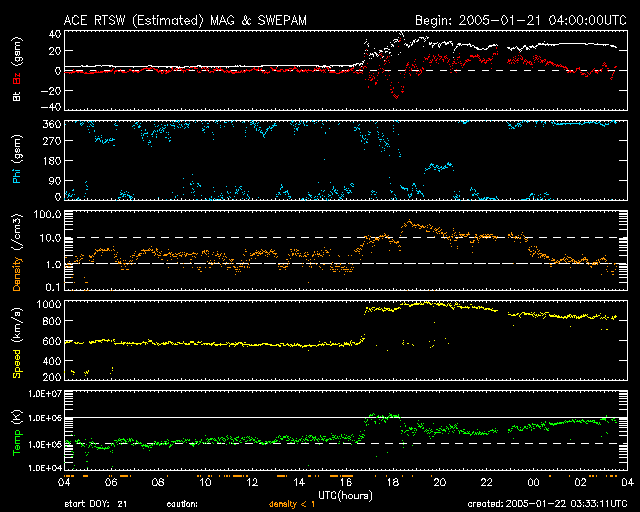Viewport: 640px width, 512px height.
Task: Select the 10 hour tick on time axis
Action: pyautogui.click(x=205, y=481)
